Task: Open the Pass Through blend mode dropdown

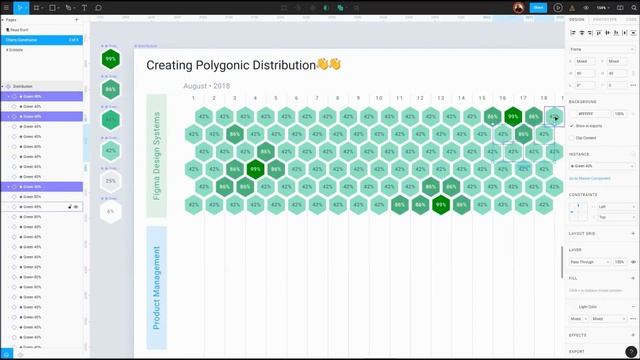Action: (x=589, y=262)
